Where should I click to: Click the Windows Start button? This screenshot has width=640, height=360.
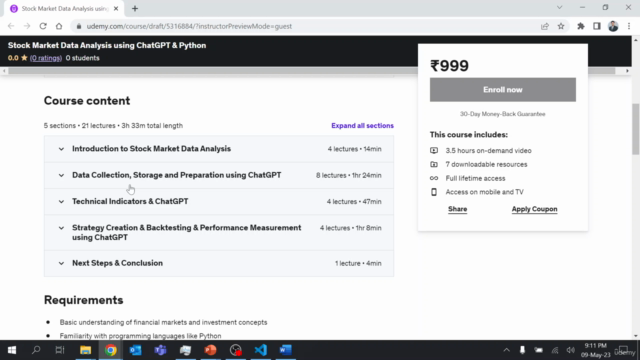click(x=12, y=350)
